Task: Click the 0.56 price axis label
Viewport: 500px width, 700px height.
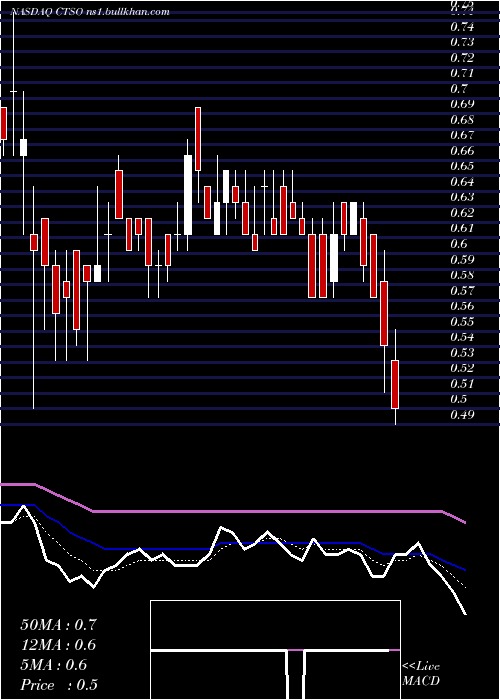Action: (x=462, y=306)
